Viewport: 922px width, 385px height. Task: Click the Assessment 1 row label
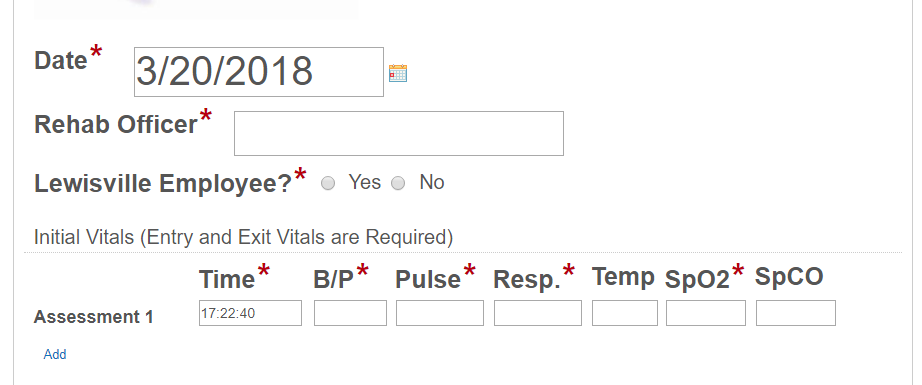[x=93, y=317]
